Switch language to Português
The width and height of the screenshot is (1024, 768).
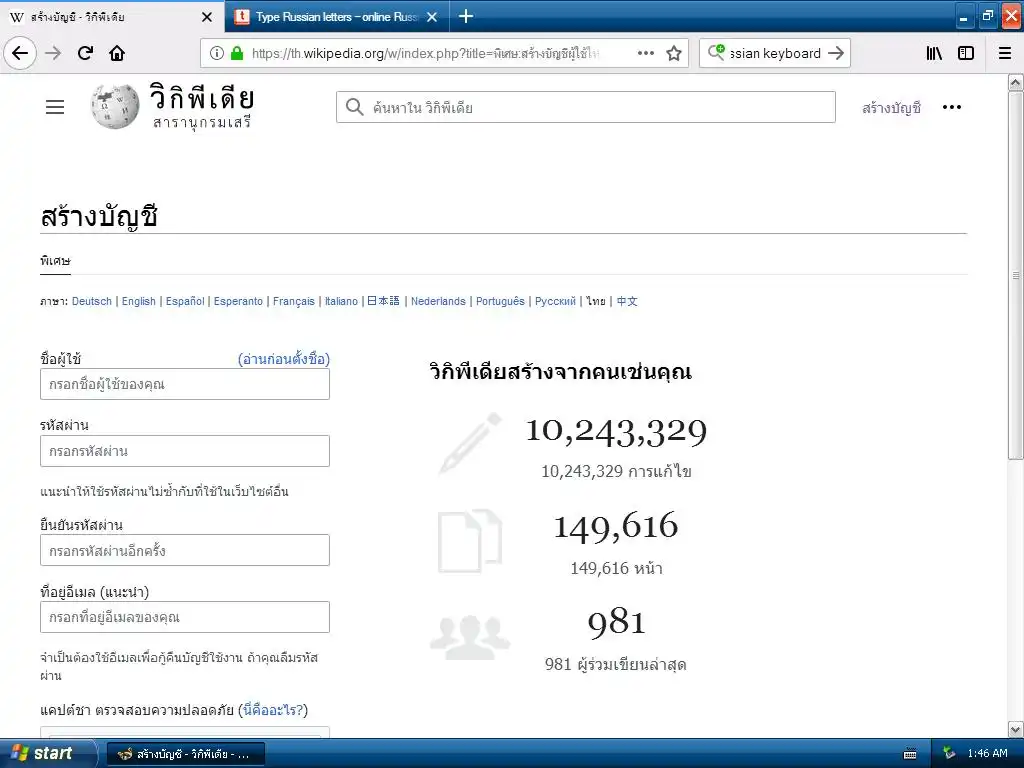click(500, 301)
